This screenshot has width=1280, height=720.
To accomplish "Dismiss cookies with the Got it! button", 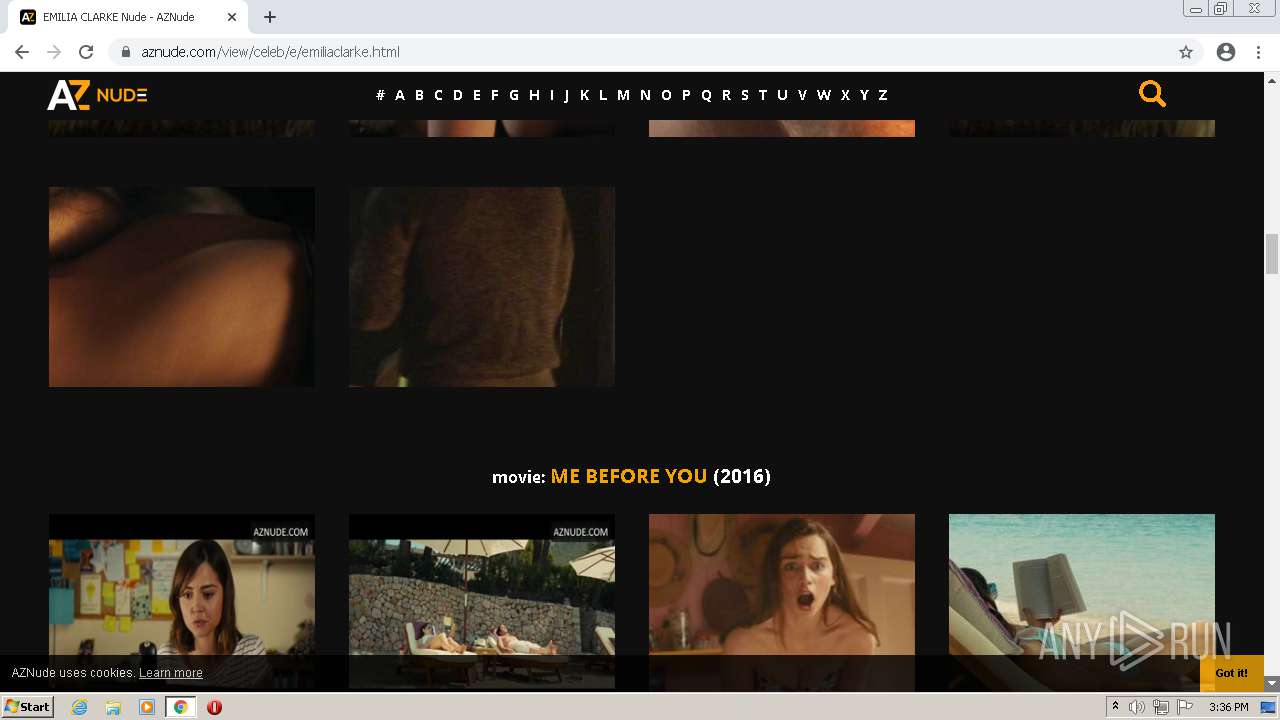I will (1232, 673).
